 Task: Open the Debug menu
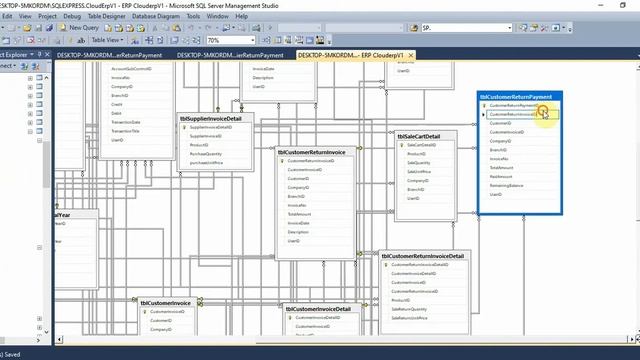72,16
